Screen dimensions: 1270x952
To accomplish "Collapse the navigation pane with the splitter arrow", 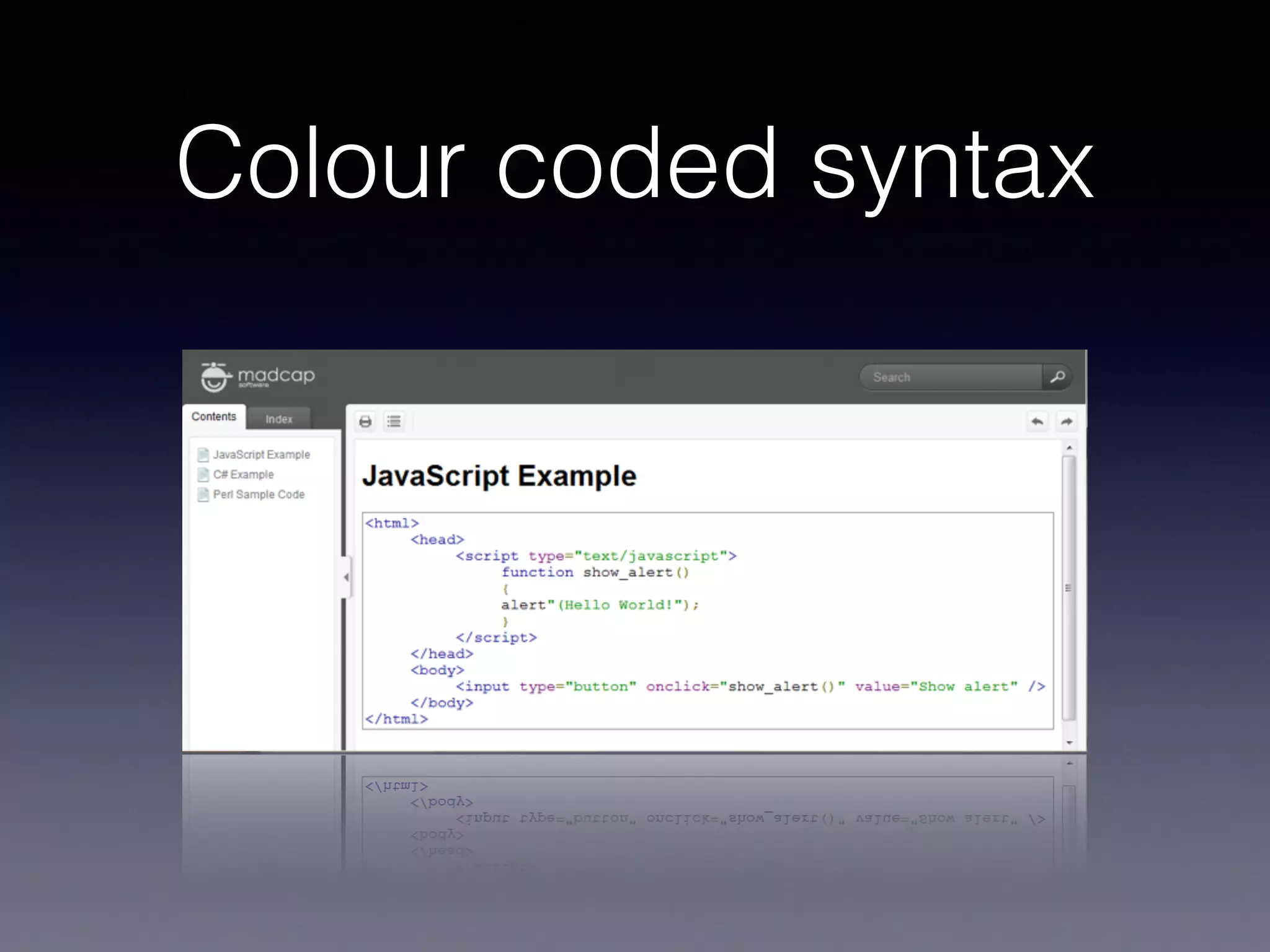I will 346,577.
